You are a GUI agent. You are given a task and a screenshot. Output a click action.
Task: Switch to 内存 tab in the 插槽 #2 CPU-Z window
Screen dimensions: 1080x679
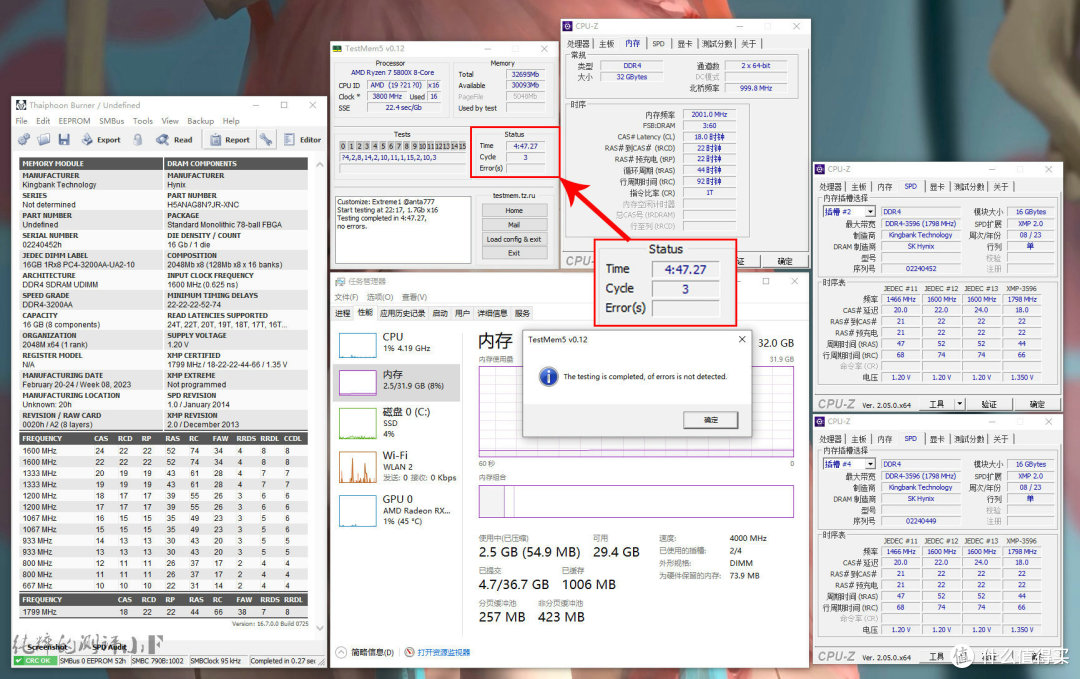(884, 187)
